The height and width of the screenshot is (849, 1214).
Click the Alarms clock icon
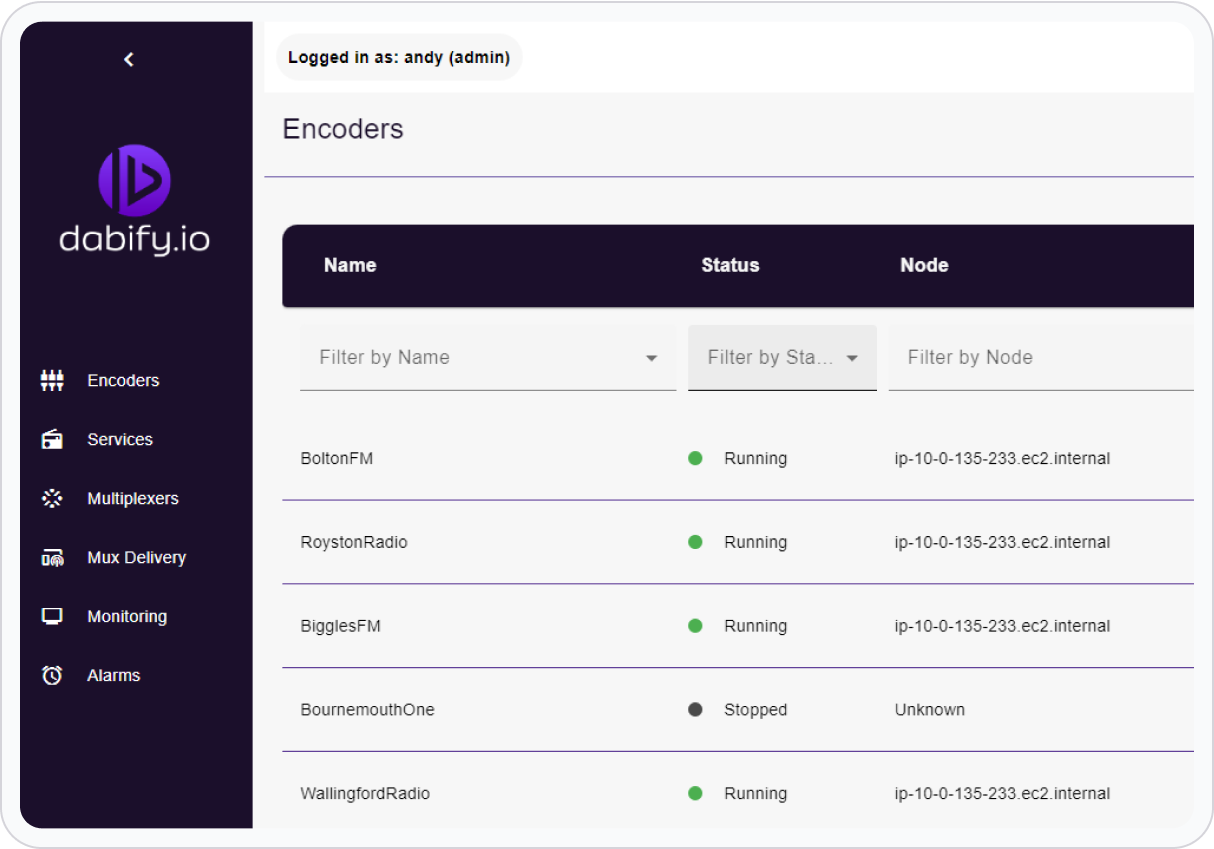[x=52, y=675]
